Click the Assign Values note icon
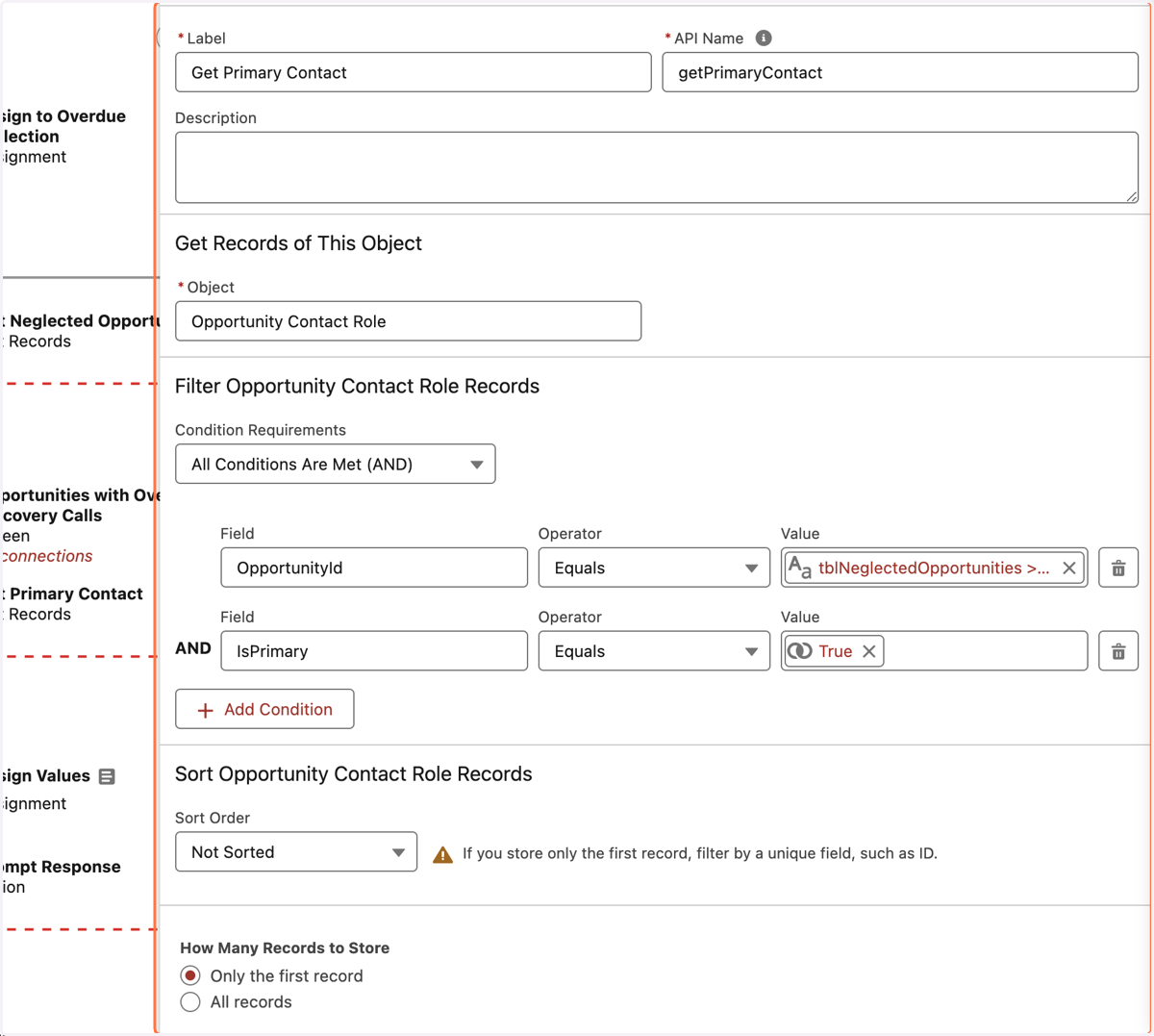 click(x=107, y=776)
